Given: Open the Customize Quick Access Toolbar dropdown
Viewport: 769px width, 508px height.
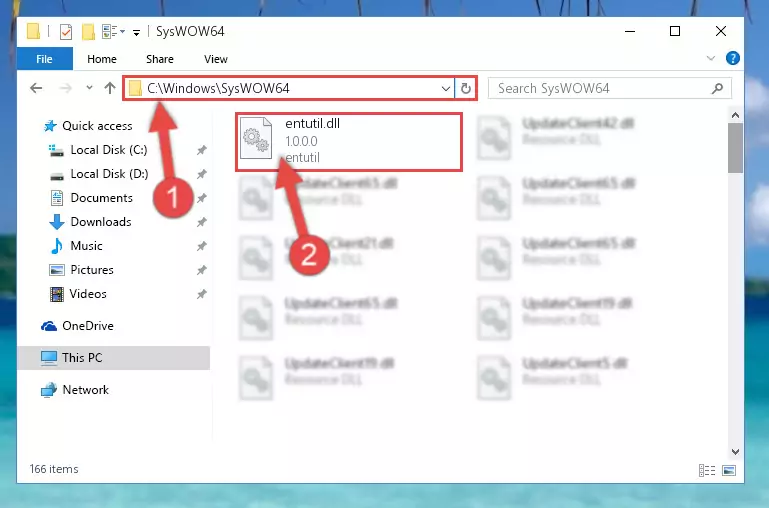Looking at the screenshot, I should tap(136, 33).
